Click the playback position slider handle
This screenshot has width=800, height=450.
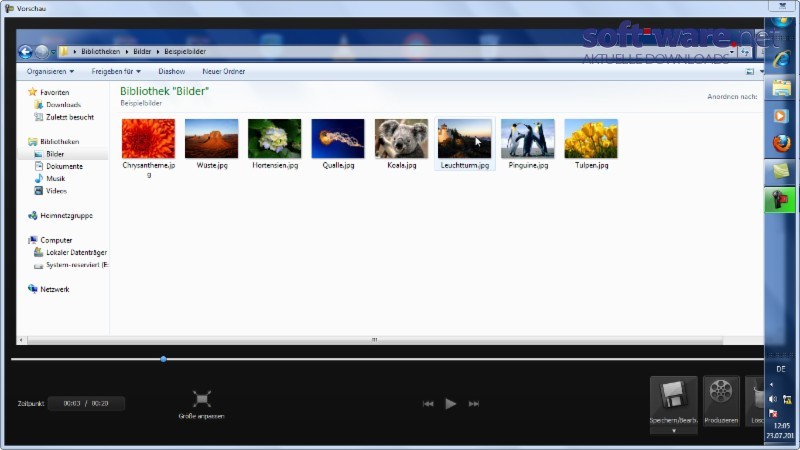coord(163,359)
